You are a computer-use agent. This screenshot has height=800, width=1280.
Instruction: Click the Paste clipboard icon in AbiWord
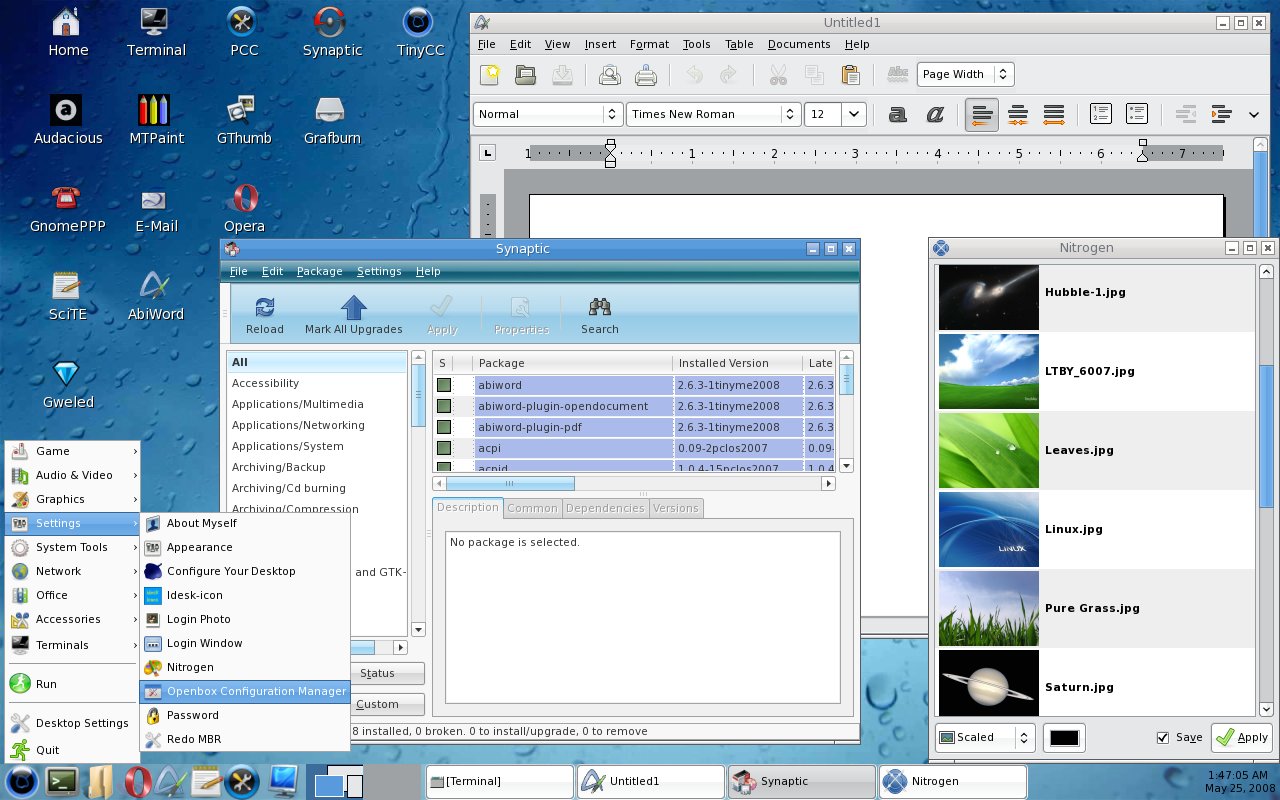pos(851,74)
